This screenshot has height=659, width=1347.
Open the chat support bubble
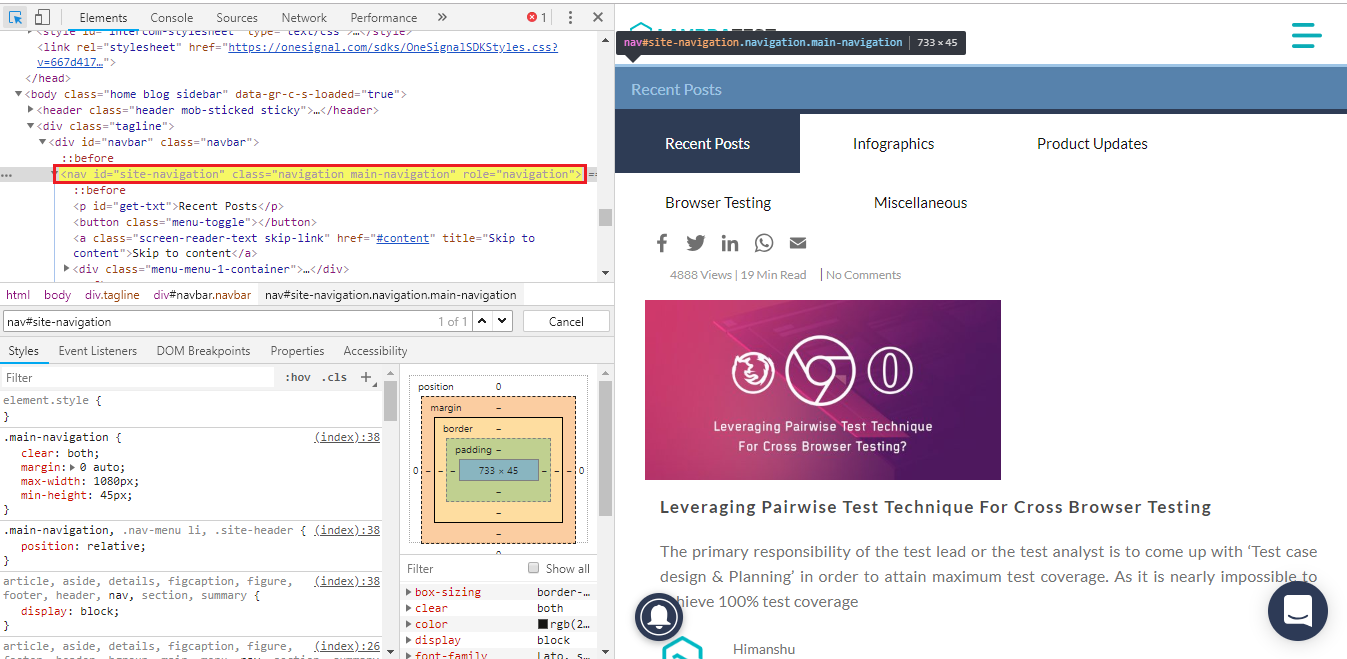click(1297, 610)
